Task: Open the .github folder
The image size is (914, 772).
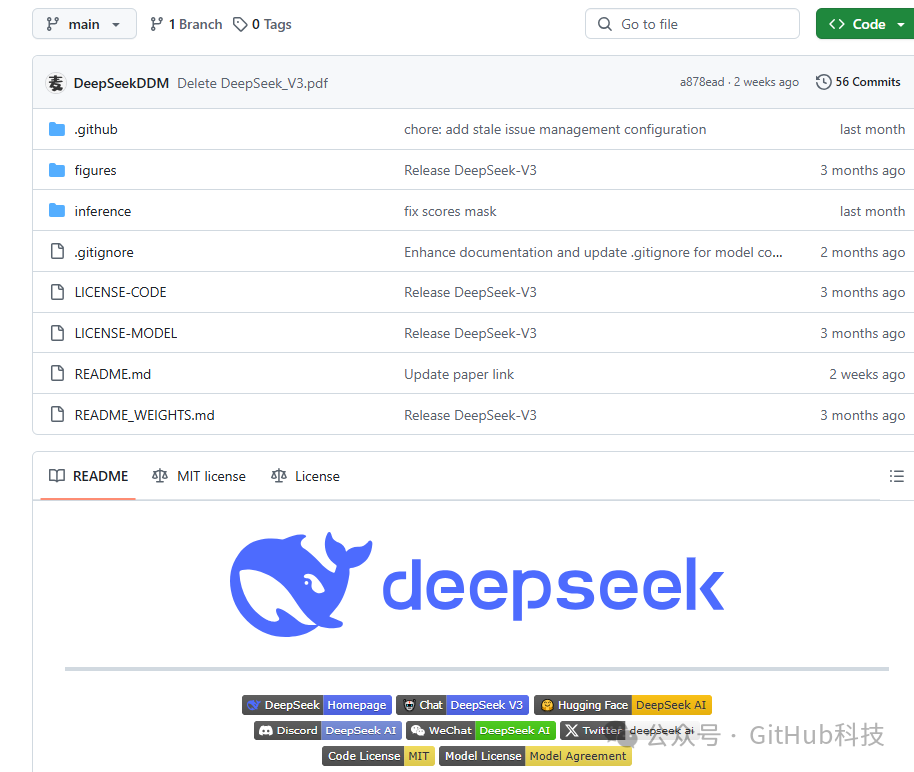Action: tap(96, 129)
